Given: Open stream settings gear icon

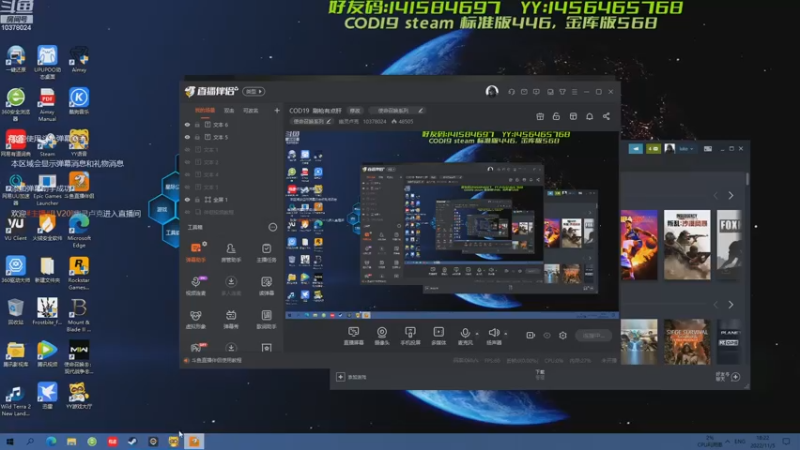Looking at the screenshot, I should point(563,335).
